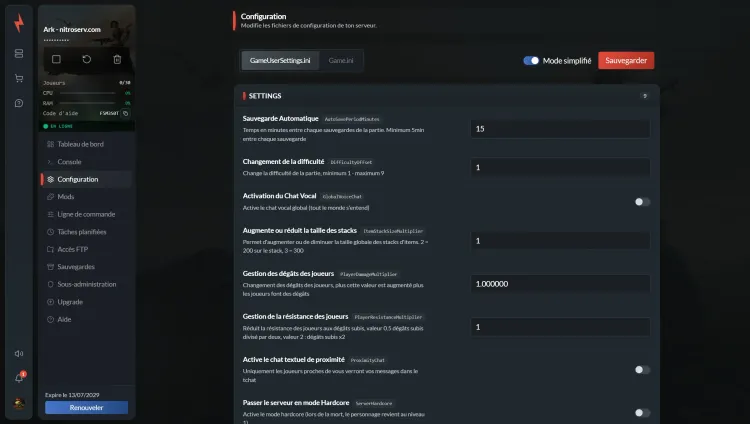Toggle sound using the speaker icon
The height and width of the screenshot is (424, 750).
pyautogui.click(x=19, y=354)
